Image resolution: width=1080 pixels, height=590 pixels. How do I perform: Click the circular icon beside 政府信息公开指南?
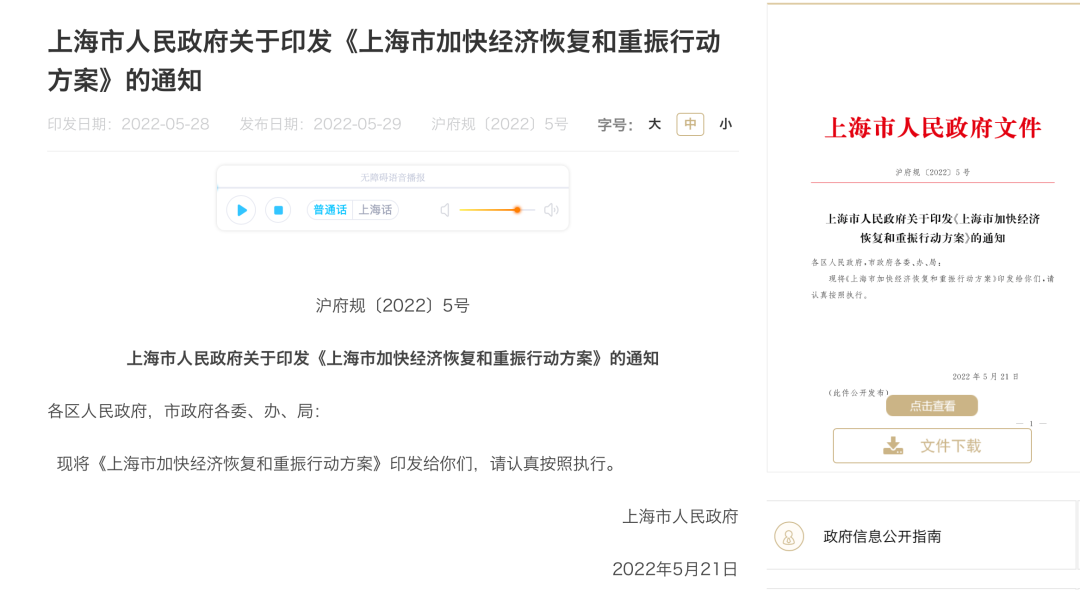click(x=789, y=536)
